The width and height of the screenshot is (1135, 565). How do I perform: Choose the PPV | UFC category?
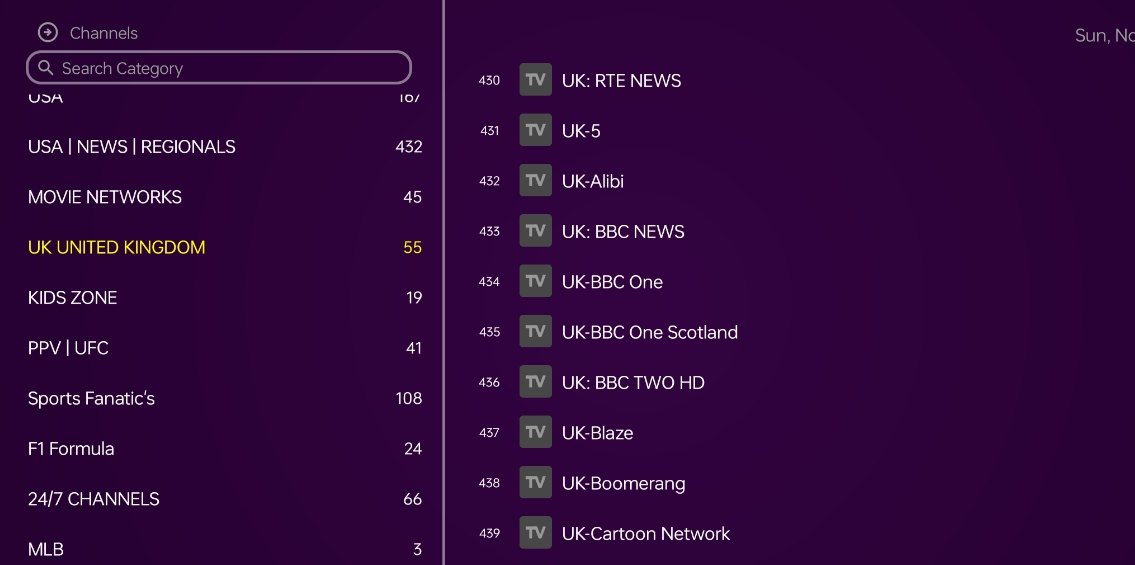pos(68,348)
